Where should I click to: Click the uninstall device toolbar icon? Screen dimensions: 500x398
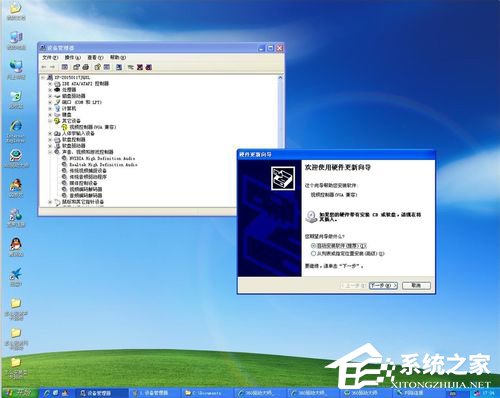(140, 67)
